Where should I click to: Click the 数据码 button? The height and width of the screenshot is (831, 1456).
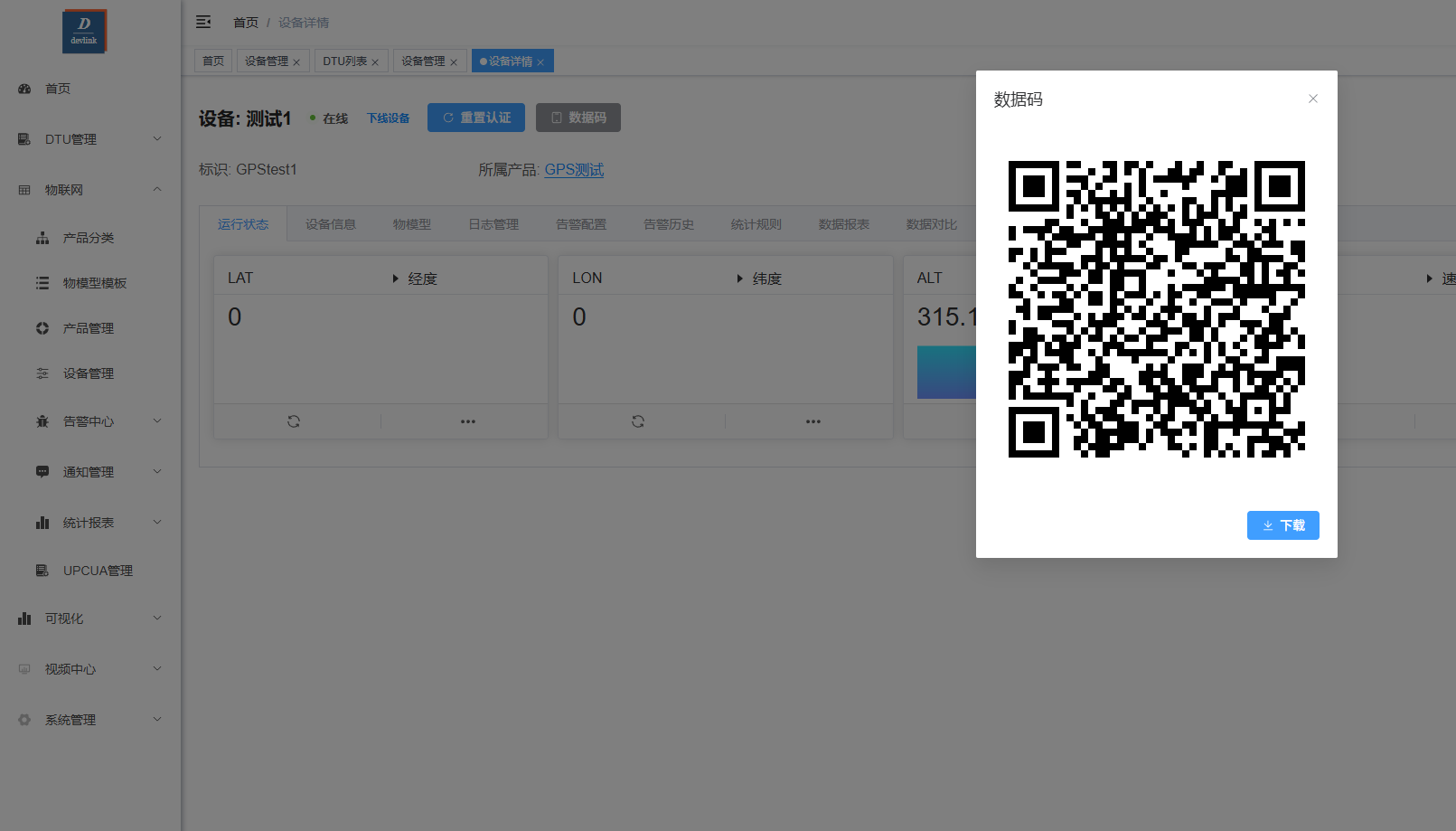click(x=578, y=118)
